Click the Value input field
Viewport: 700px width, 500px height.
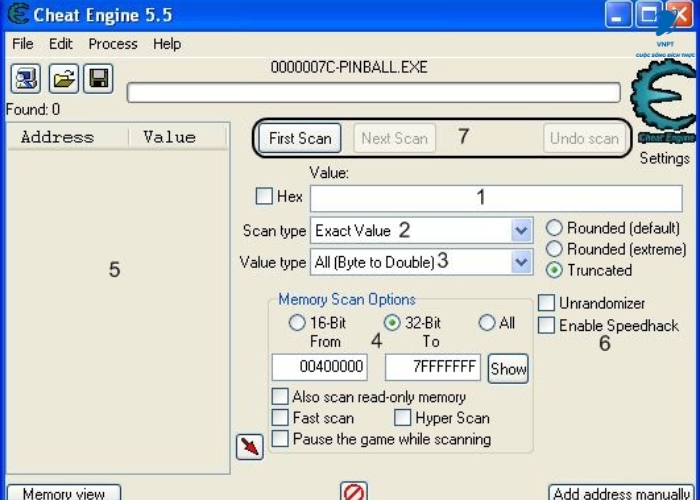496,199
